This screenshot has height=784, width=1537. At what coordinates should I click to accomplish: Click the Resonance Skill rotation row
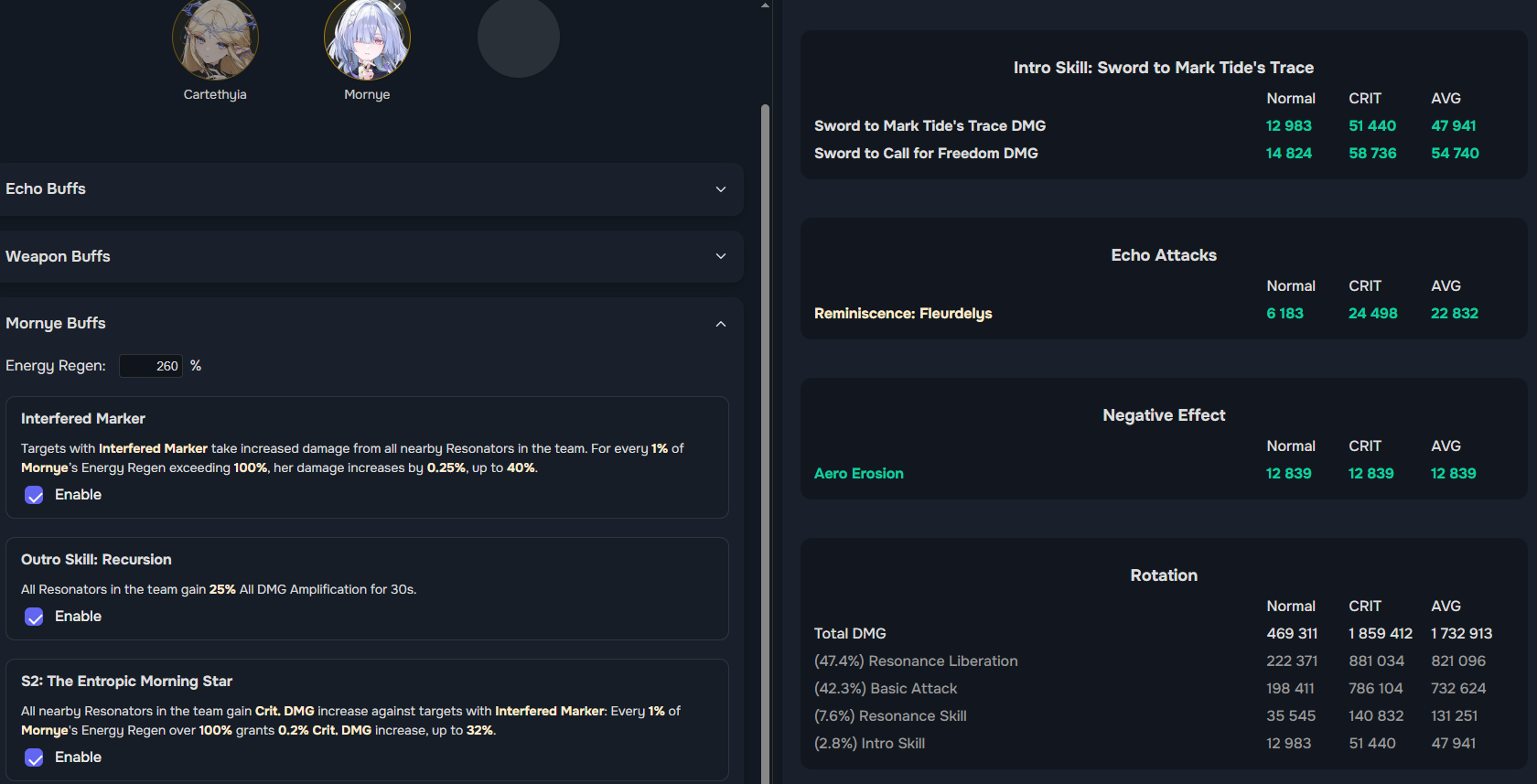(x=890, y=715)
